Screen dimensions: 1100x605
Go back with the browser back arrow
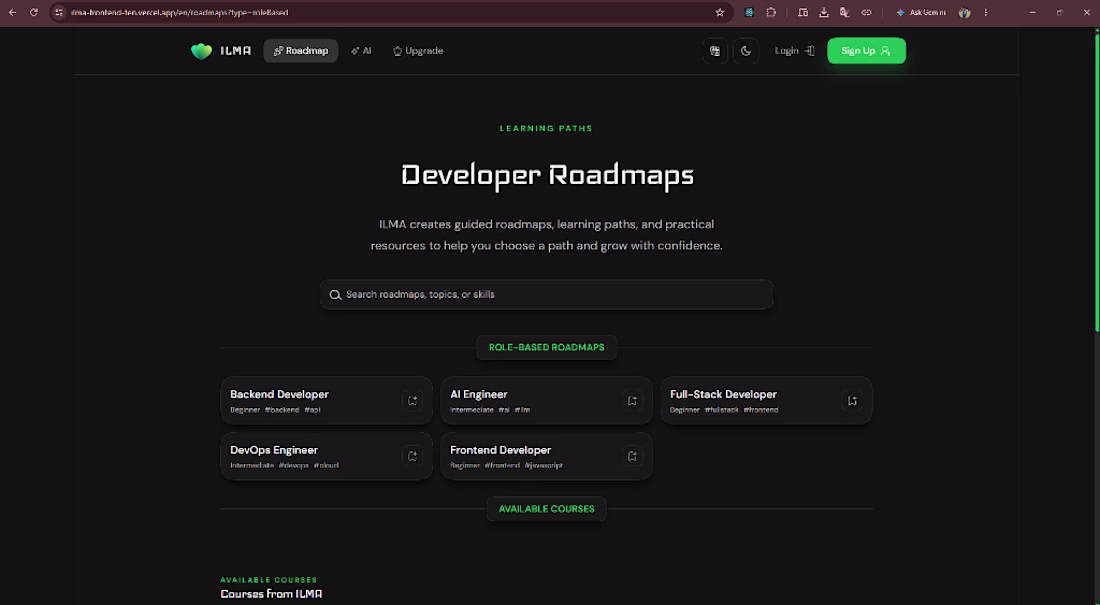tap(12, 12)
